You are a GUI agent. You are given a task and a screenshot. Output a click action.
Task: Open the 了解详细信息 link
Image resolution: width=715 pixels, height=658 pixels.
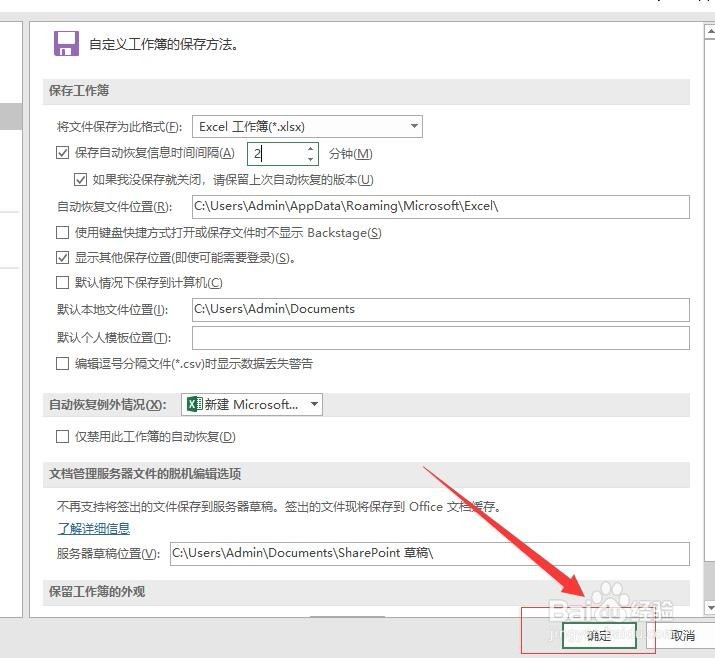[94, 528]
